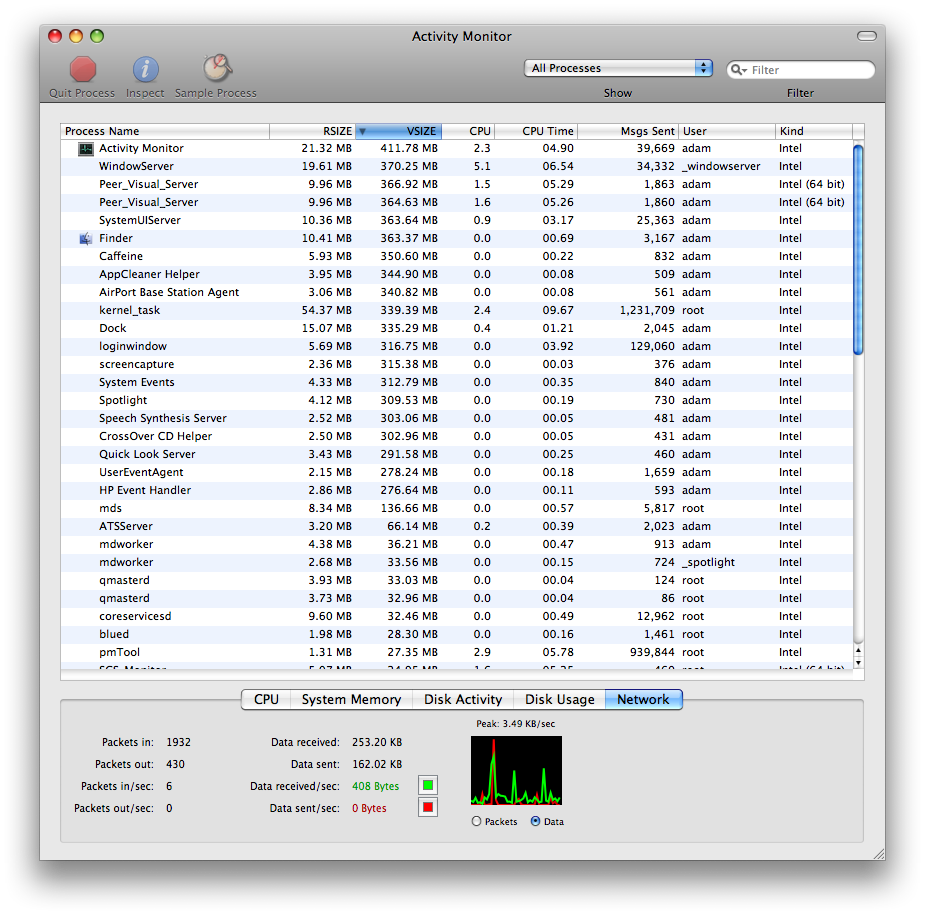Click the Peak 3.49 KB/sec label
The image size is (925, 915).
coord(516,724)
